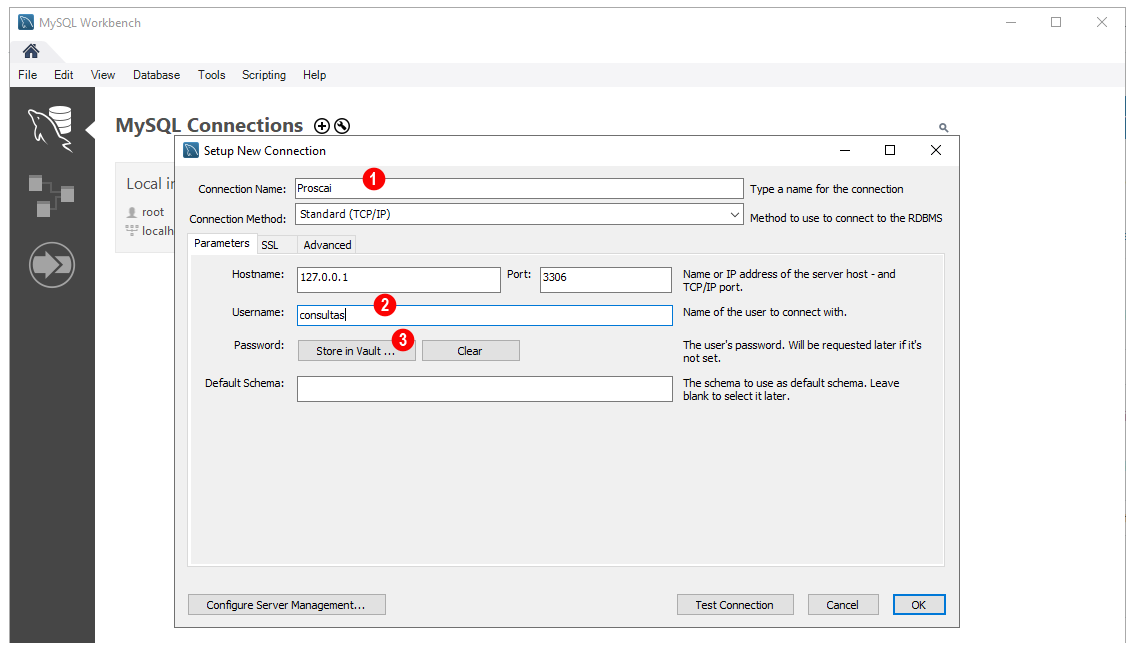The height and width of the screenshot is (654, 1137).
Task: Click Store in Vault button
Action: coord(357,351)
